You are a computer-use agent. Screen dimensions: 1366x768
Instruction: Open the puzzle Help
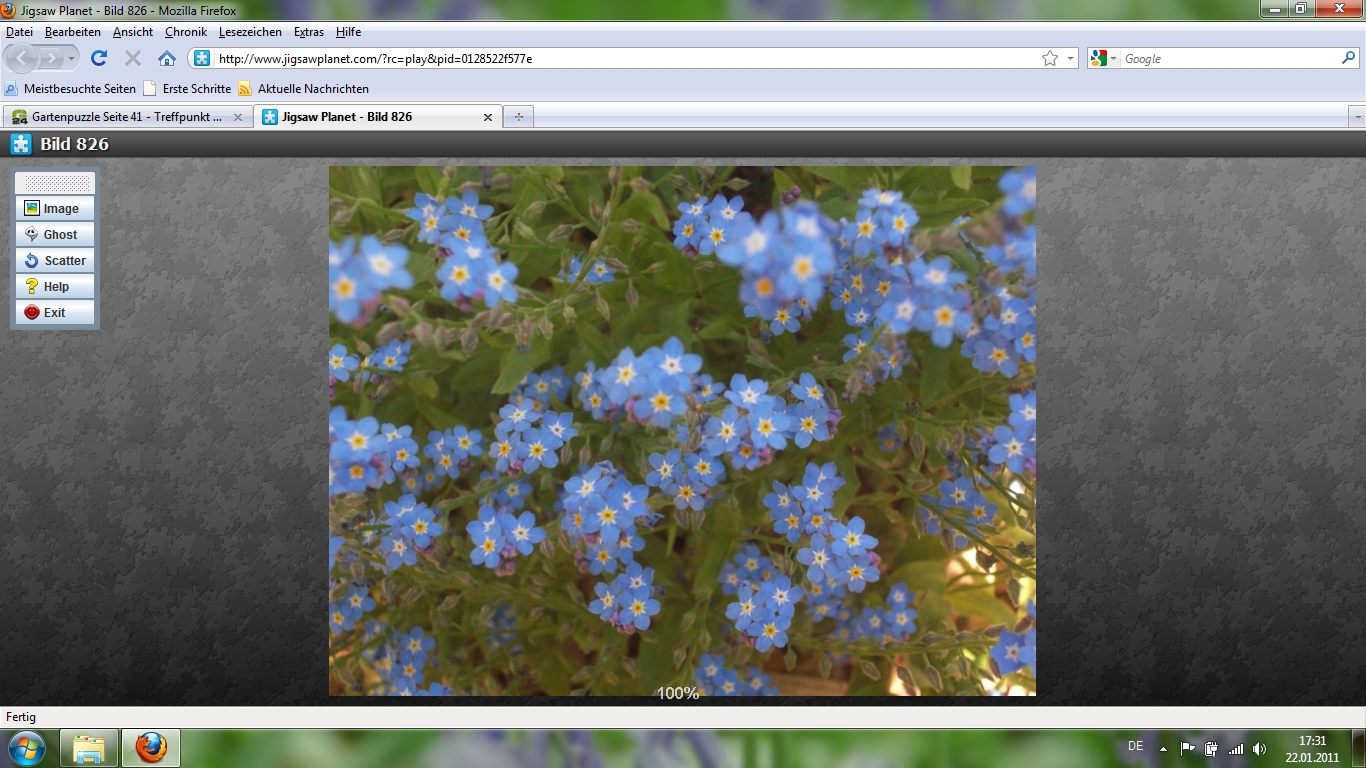pos(55,286)
